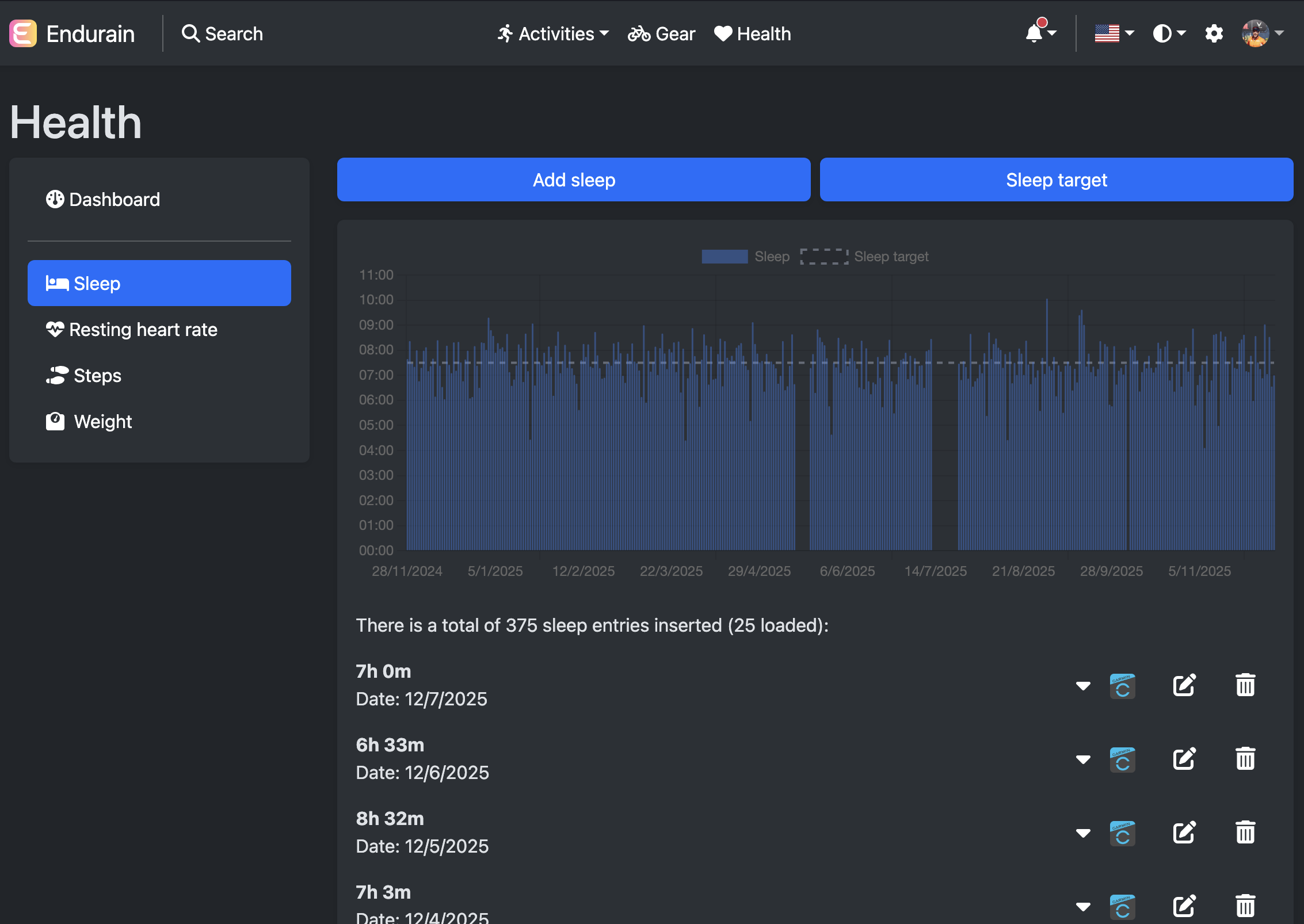Toggle Sleep dataset in chart legend

click(x=772, y=257)
